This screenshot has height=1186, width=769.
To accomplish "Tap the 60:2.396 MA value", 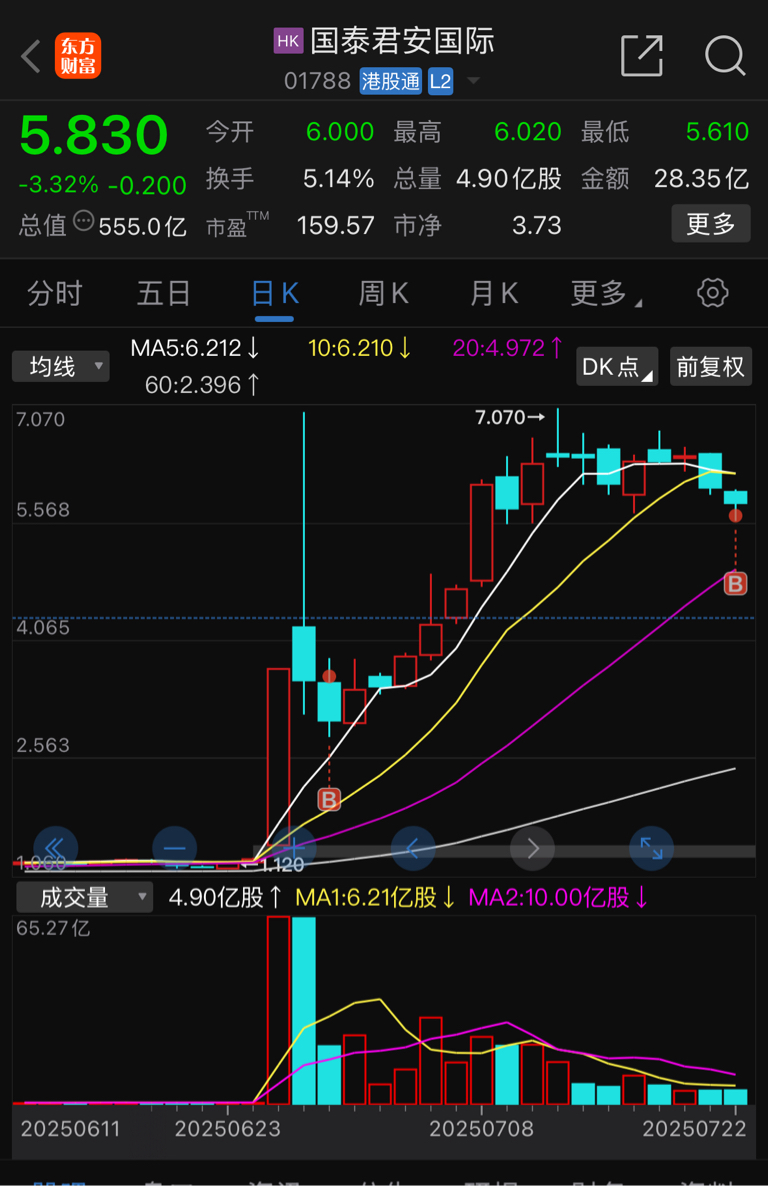I will point(202,385).
